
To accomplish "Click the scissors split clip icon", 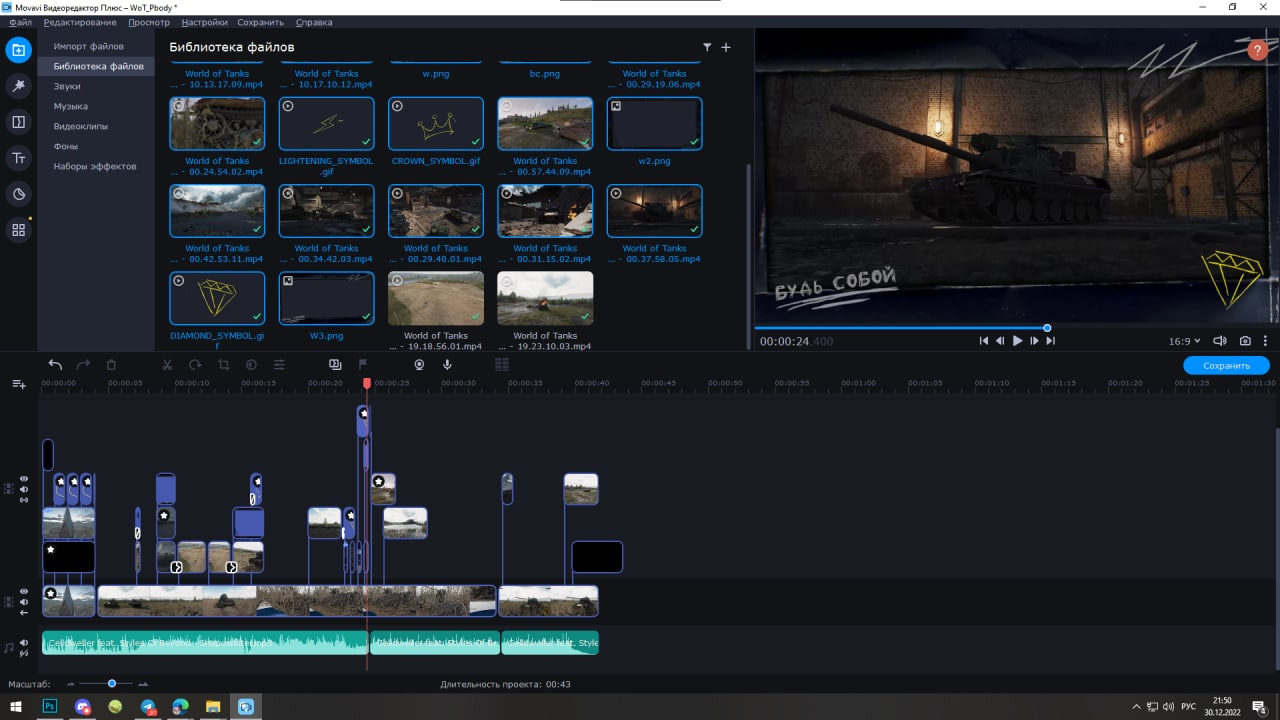I will click(x=167, y=365).
